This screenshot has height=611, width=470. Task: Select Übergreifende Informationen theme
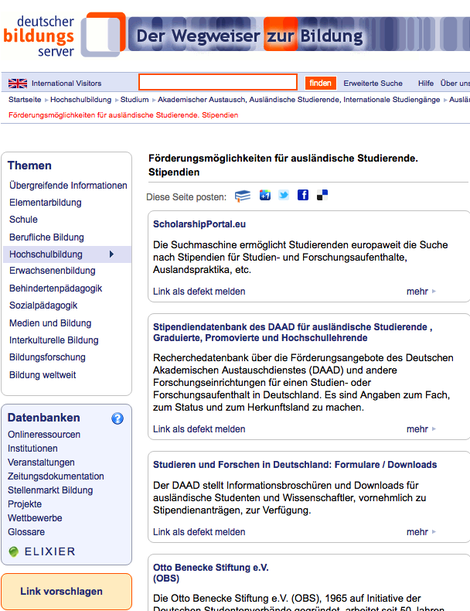[68, 185]
